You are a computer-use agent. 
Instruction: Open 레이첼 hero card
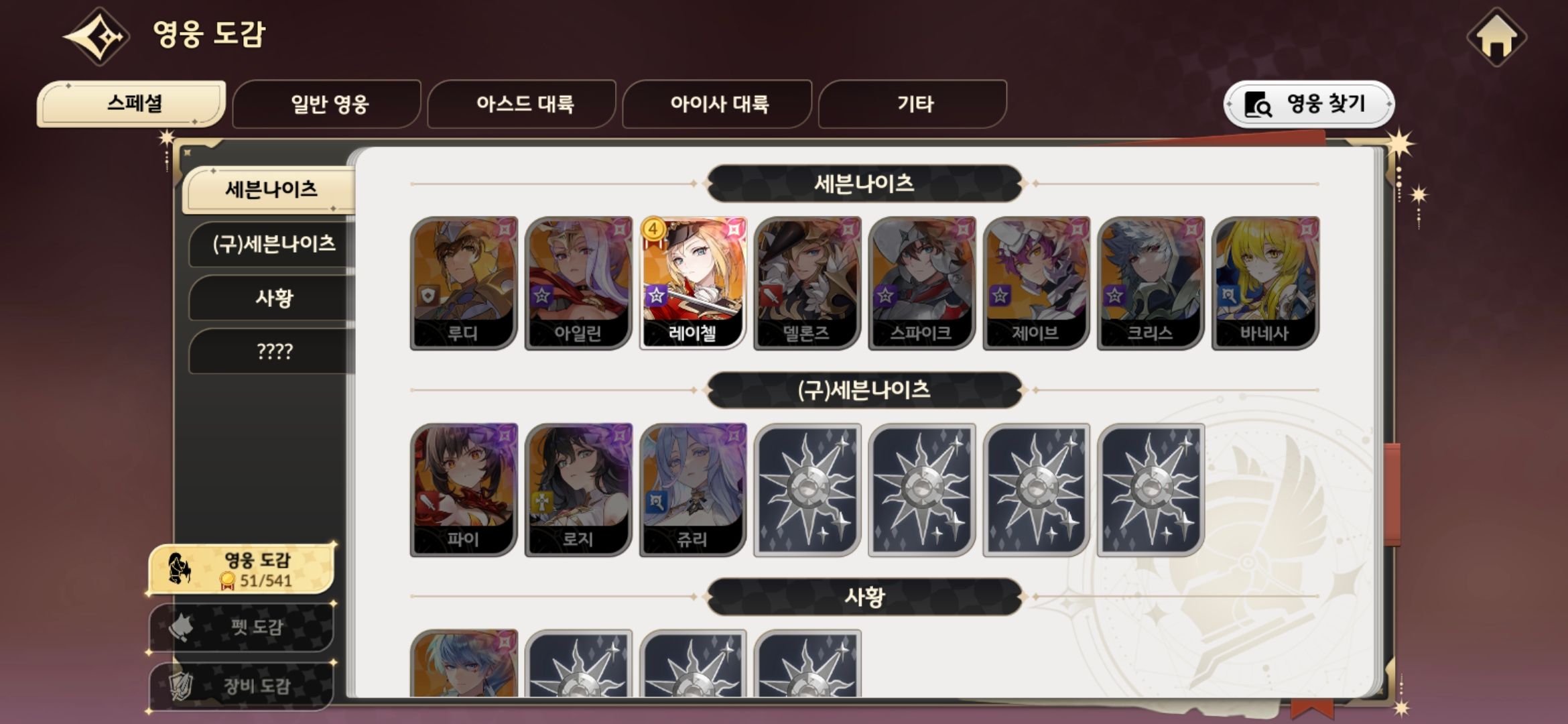click(x=694, y=282)
